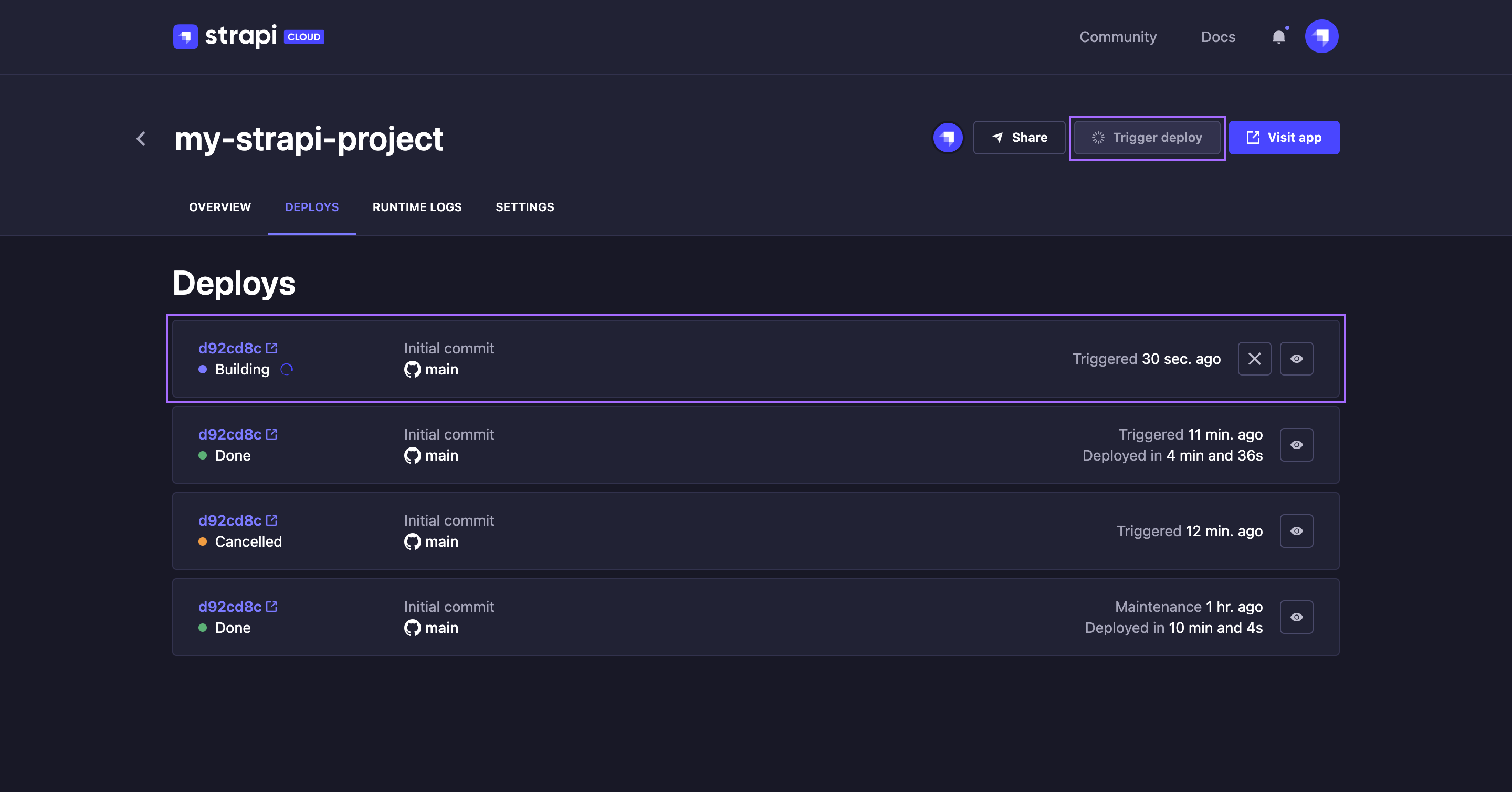Click the Visit app button
This screenshot has height=792, width=1512.
[1284, 138]
